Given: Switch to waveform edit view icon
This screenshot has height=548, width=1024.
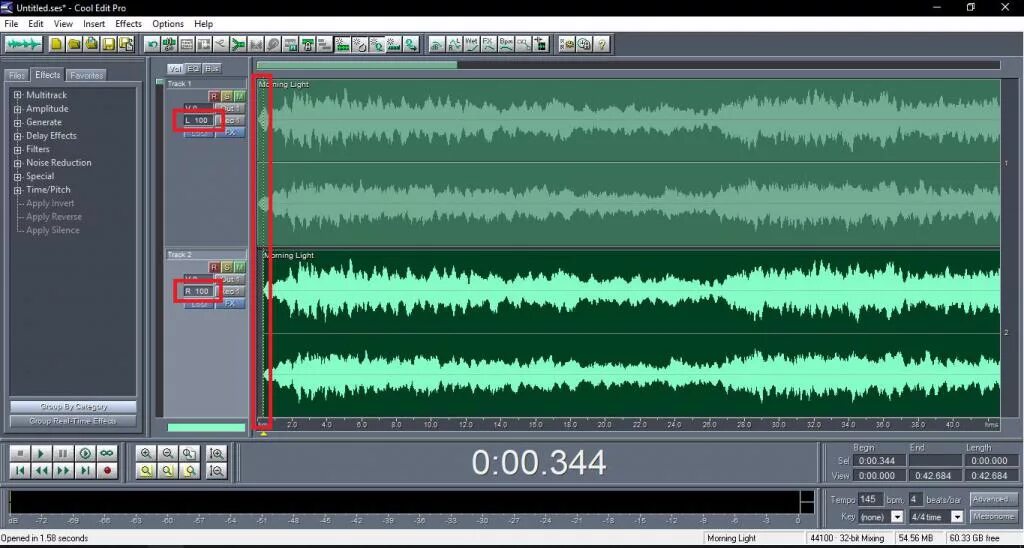Looking at the screenshot, I should click(24, 44).
